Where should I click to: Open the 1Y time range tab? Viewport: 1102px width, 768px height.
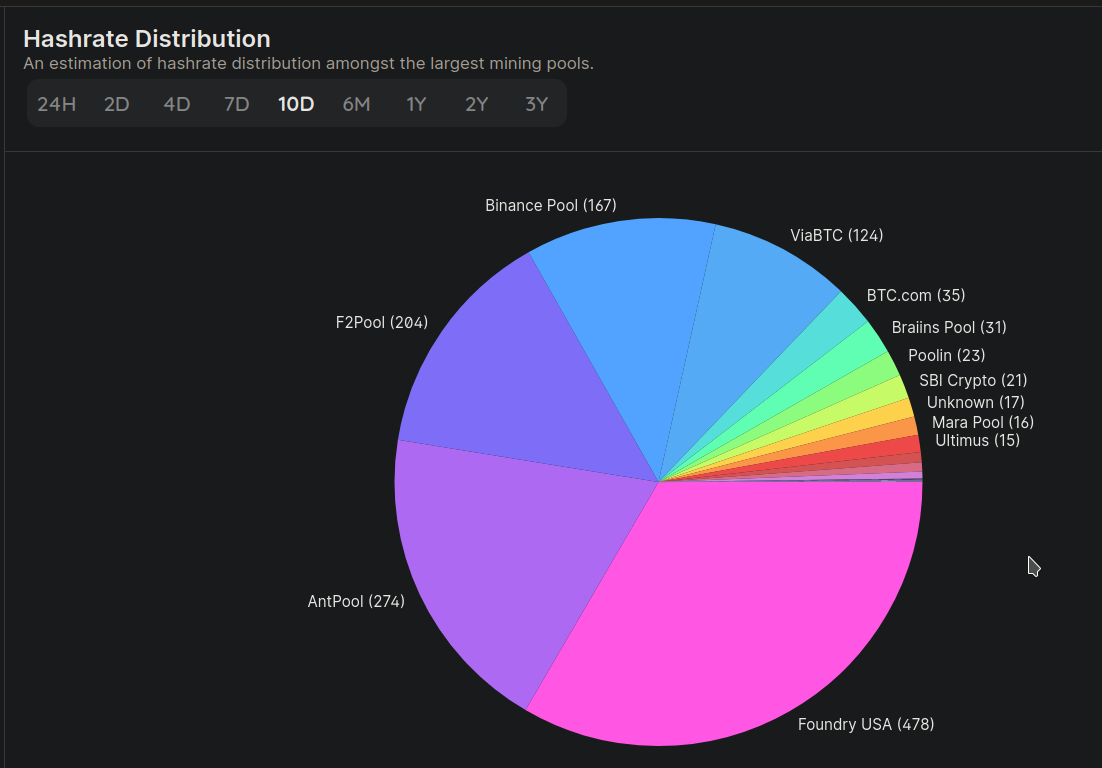(416, 104)
